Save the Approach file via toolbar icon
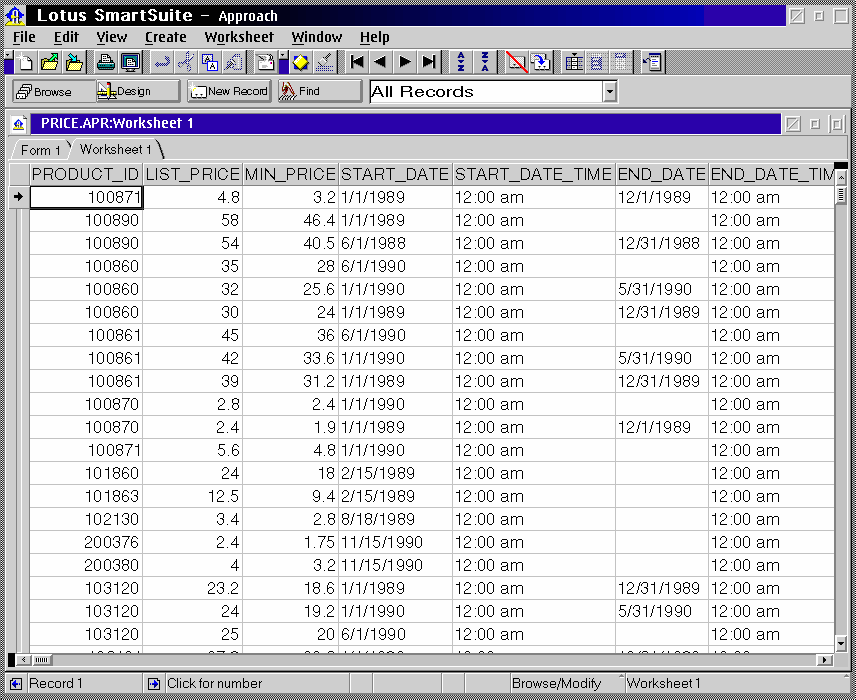 74,62
